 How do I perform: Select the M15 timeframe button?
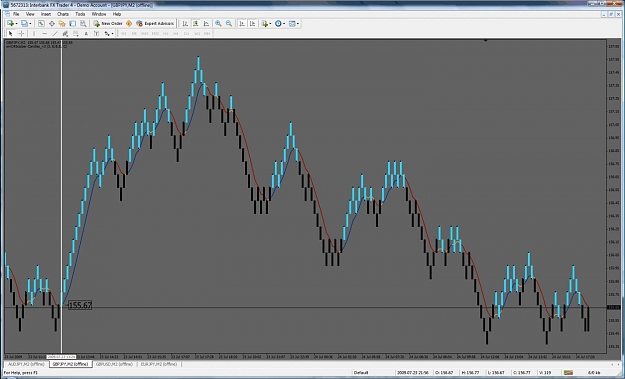tap(145, 33)
